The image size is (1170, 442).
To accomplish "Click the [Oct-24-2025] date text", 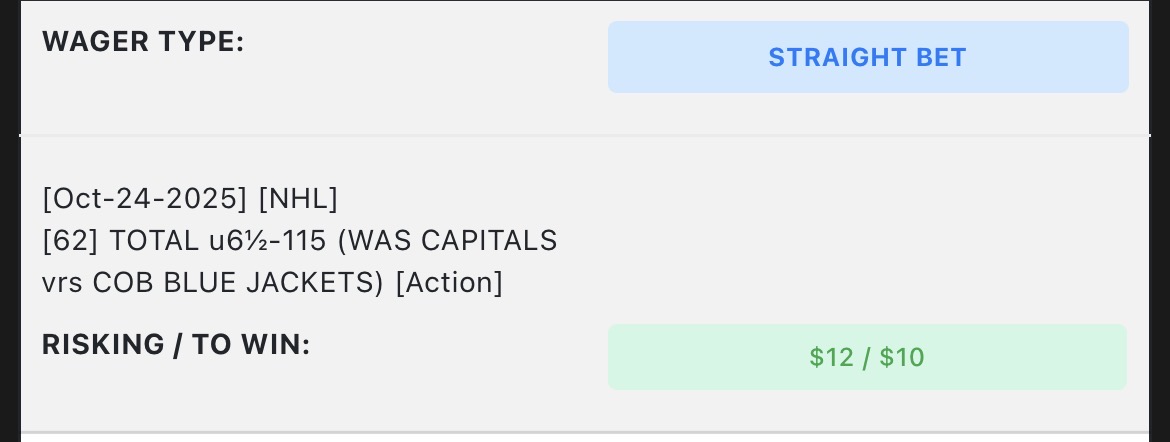I will (145, 199).
